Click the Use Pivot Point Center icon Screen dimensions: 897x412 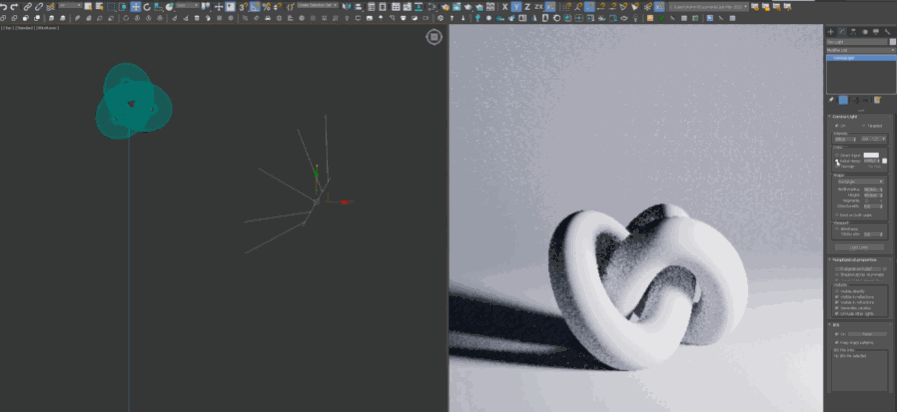click(206, 7)
